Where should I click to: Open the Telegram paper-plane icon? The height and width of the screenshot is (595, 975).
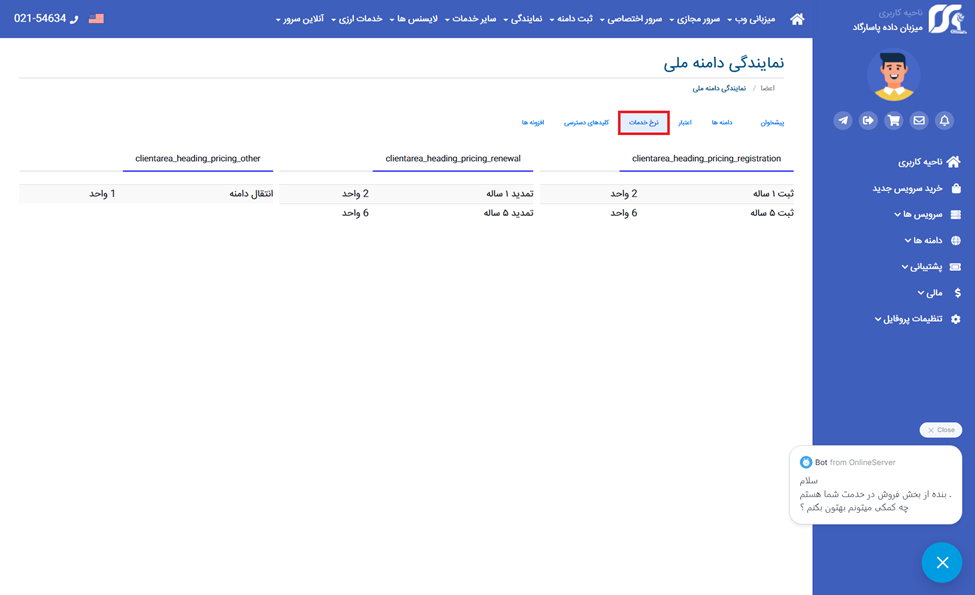click(843, 120)
